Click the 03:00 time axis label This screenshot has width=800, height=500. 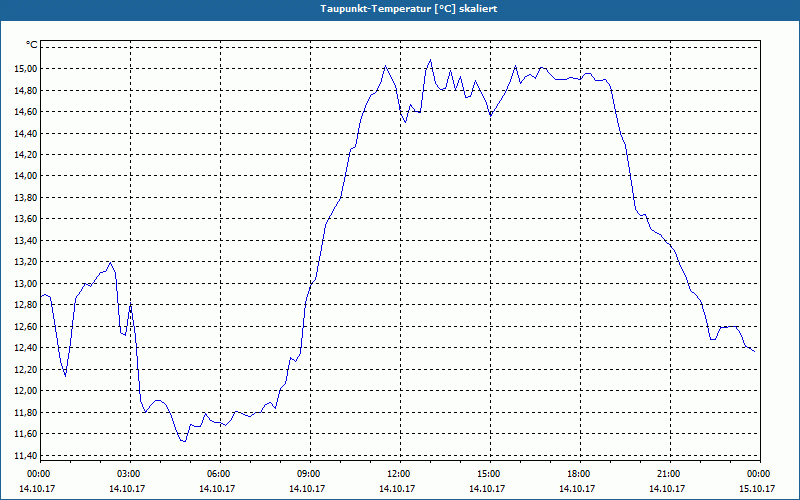pos(130,474)
